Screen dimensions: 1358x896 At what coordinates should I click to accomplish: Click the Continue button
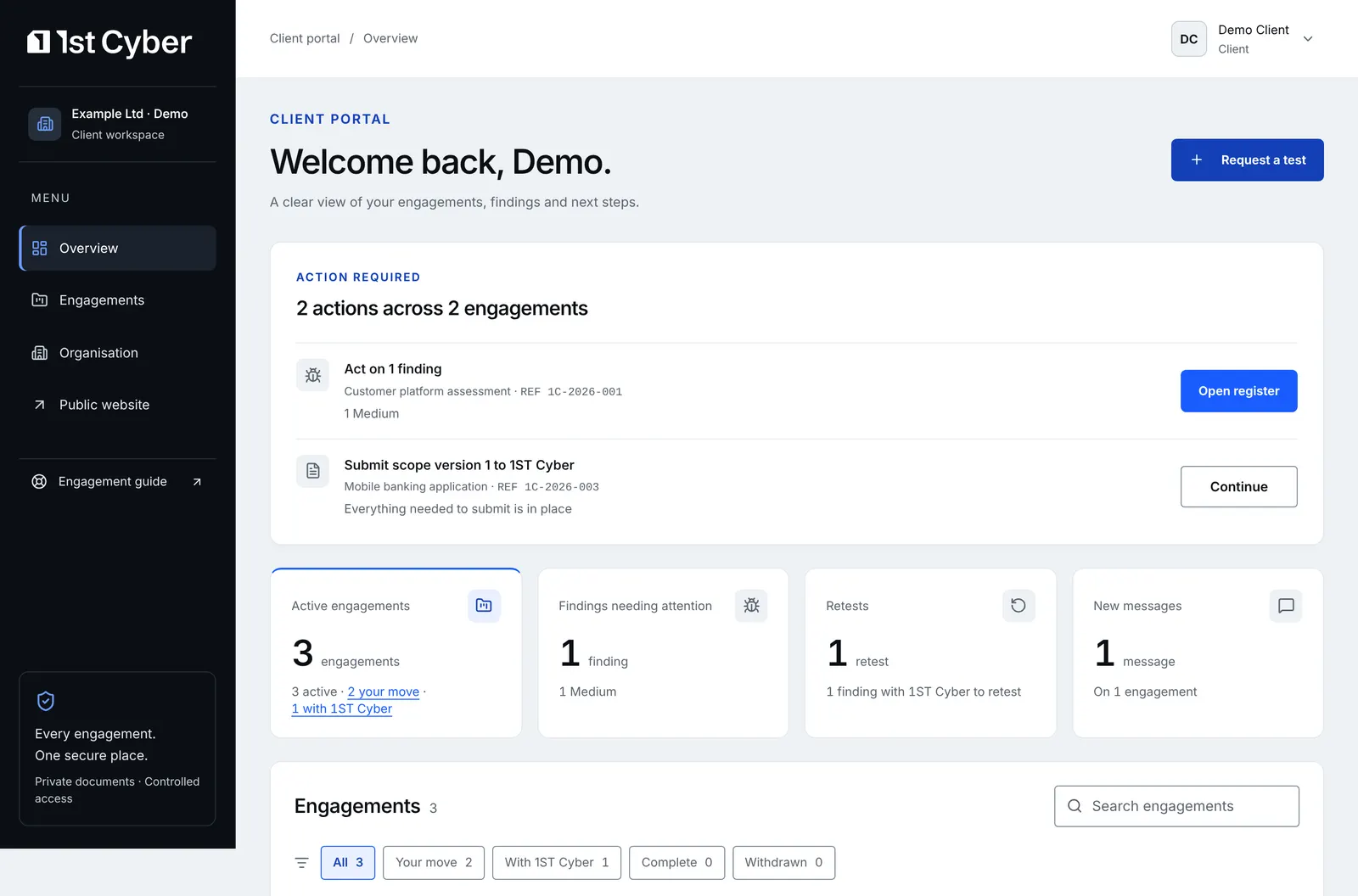[x=1238, y=487]
